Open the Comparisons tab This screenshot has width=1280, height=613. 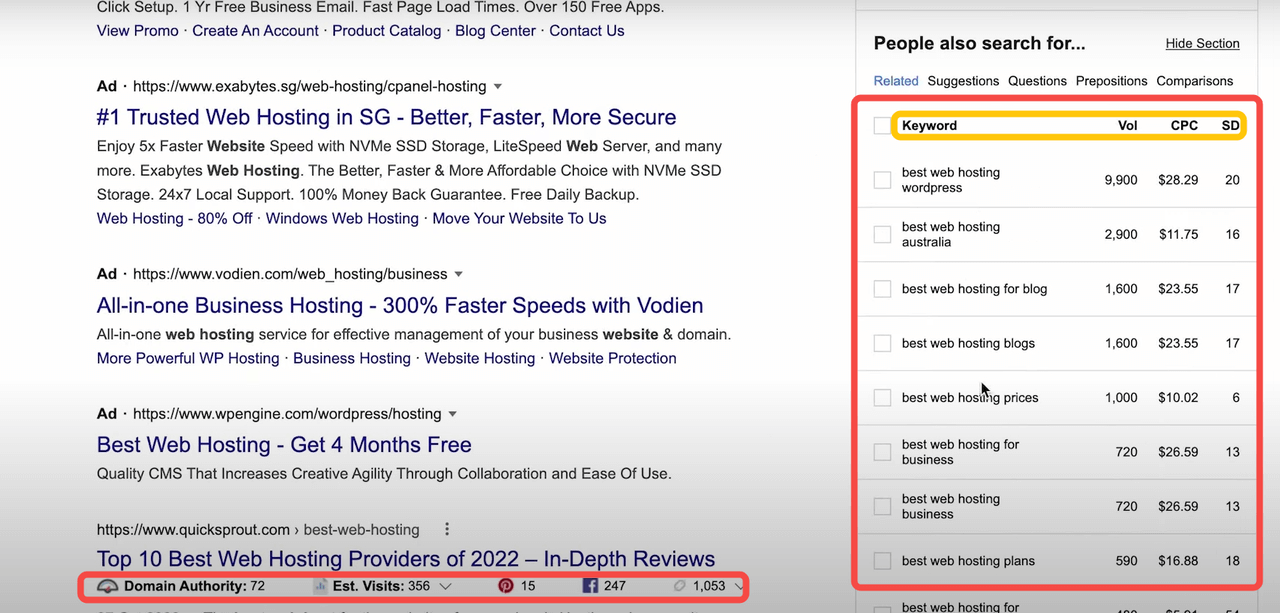click(x=1194, y=81)
